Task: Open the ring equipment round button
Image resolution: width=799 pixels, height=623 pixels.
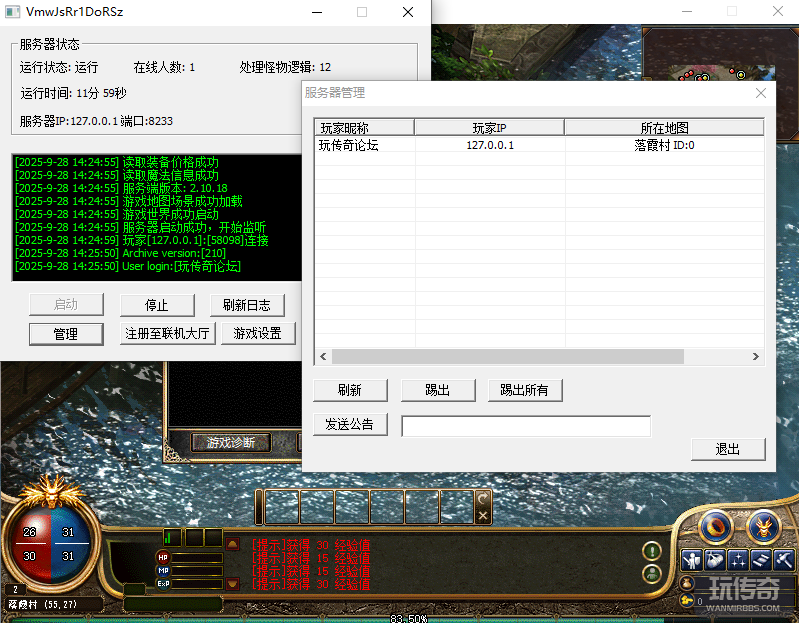Action: (x=715, y=527)
